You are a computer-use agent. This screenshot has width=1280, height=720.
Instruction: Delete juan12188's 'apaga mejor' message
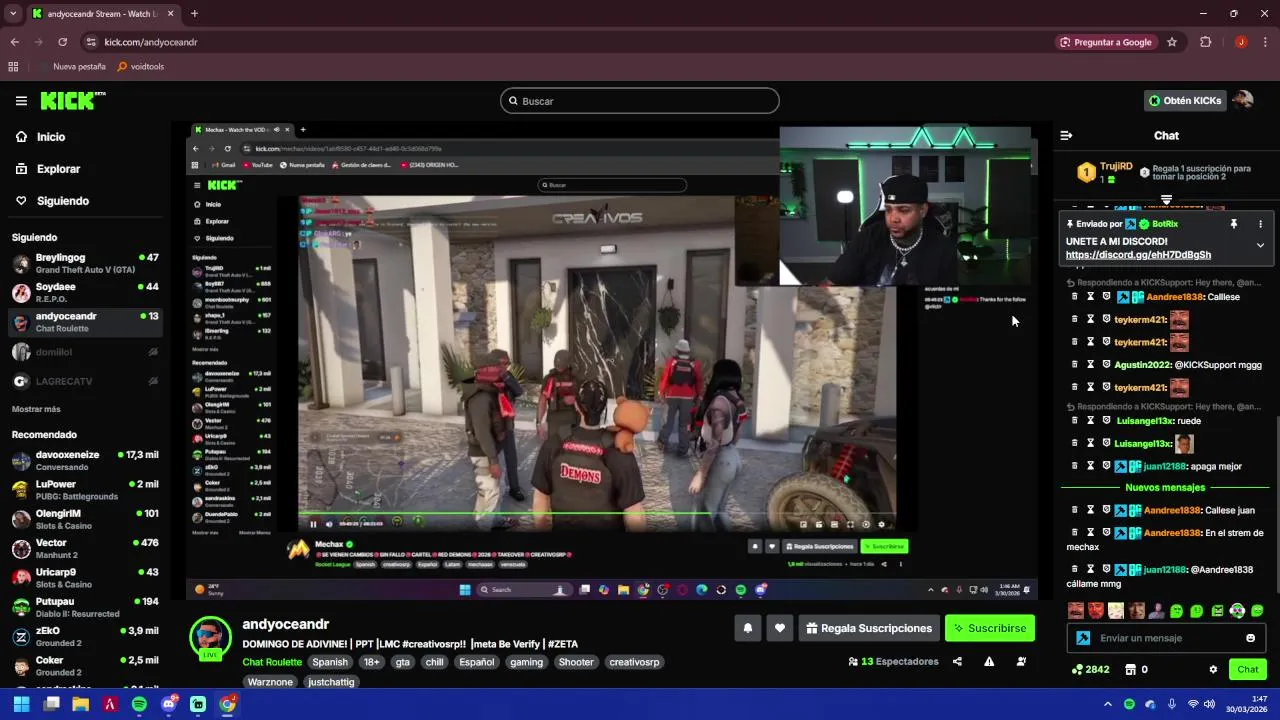(1075, 466)
